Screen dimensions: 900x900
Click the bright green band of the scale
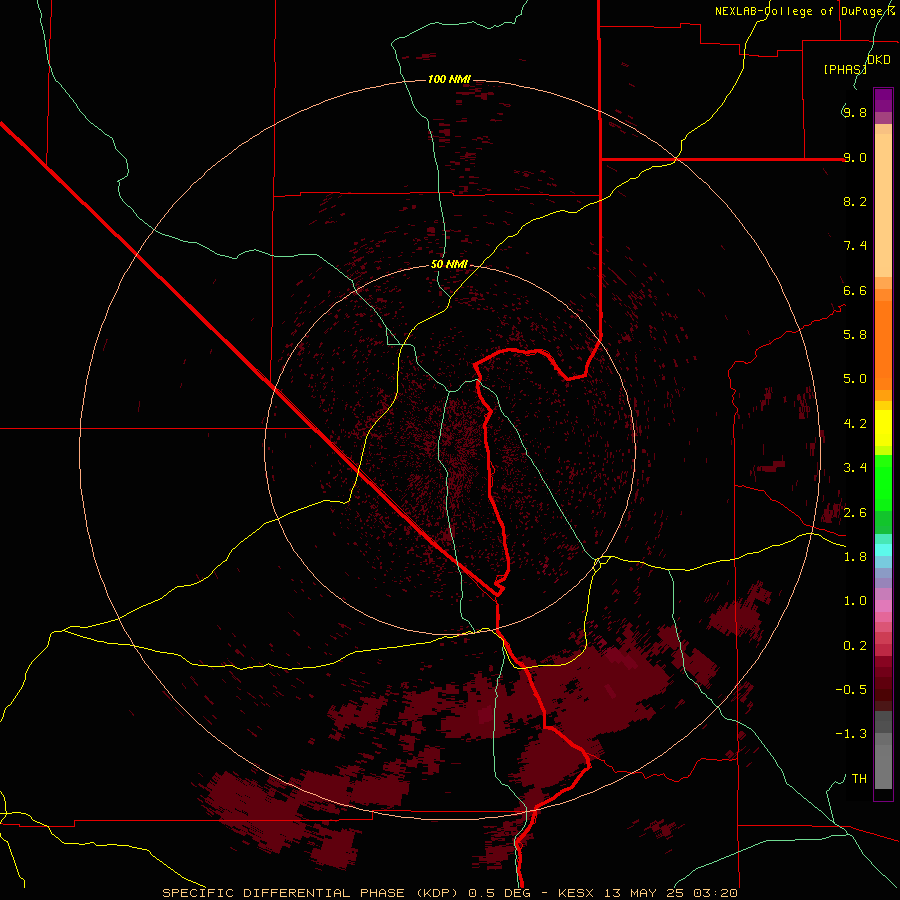coord(883,483)
